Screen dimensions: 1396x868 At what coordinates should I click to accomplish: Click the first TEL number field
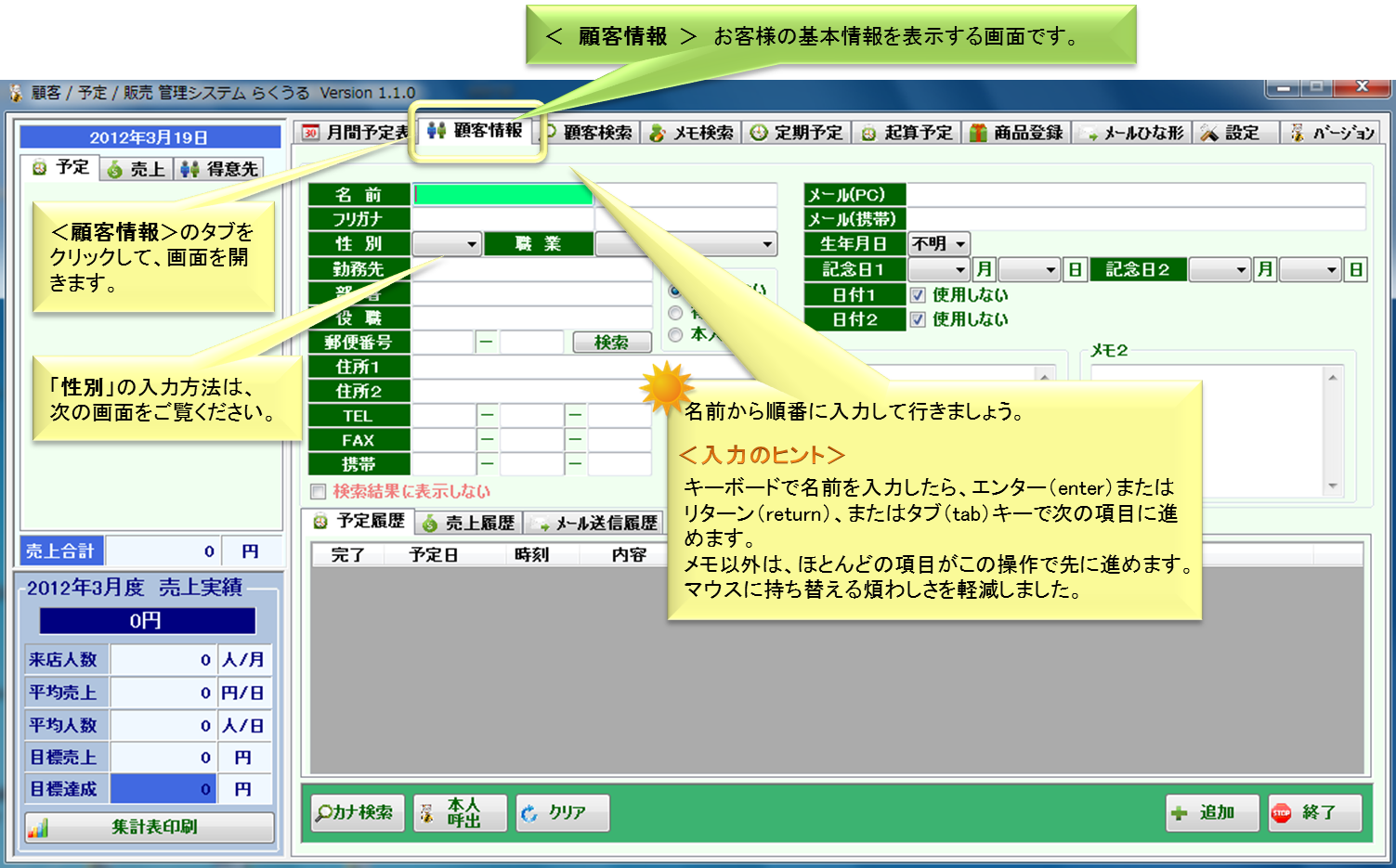443,416
